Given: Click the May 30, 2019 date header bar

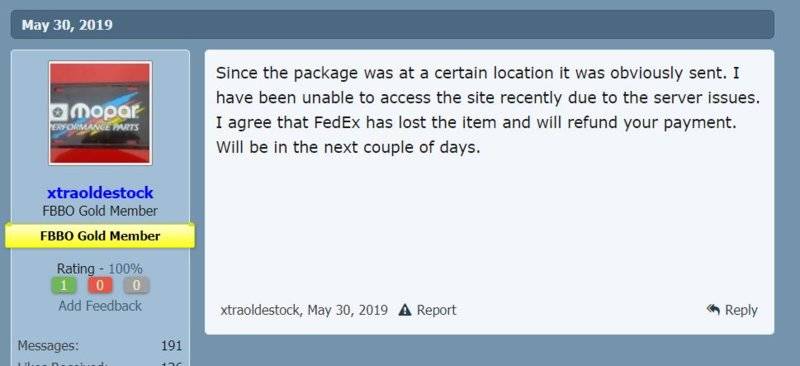Looking at the screenshot, I should [x=392, y=25].
